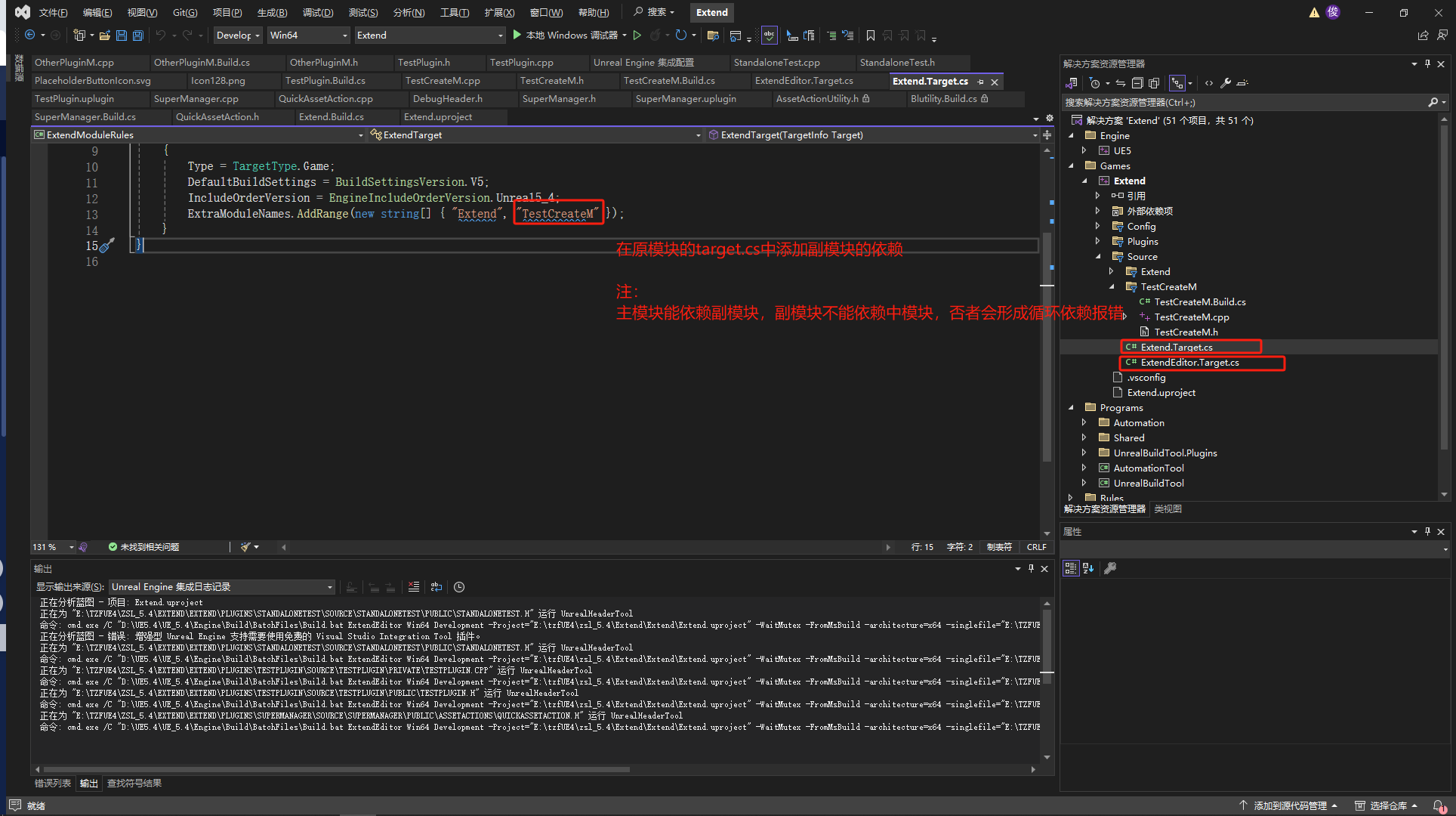Image resolution: width=1456 pixels, height=816 pixels.
Task: Click 添加到源代码管理 in status bar
Action: (1289, 805)
